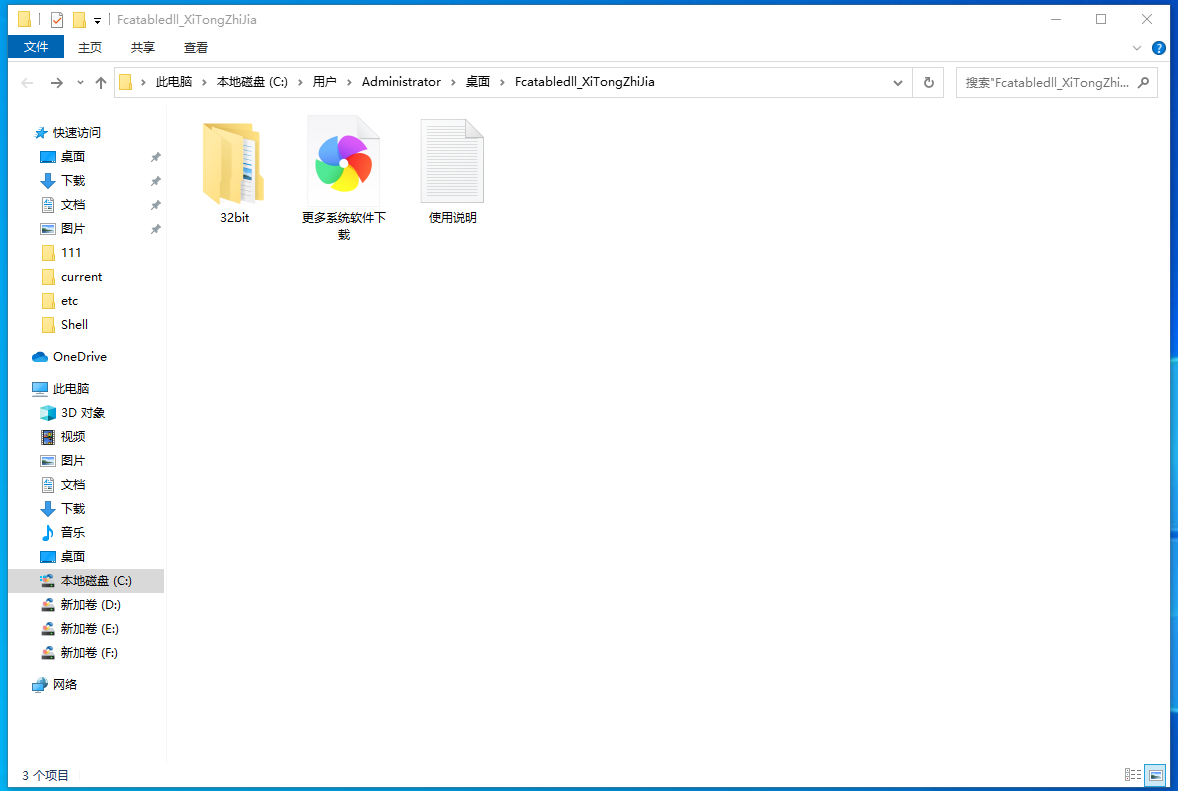Image resolution: width=1178 pixels, height=791 pixels.
Task: Click the new folder icon in title bar
Action: point(79,20)
